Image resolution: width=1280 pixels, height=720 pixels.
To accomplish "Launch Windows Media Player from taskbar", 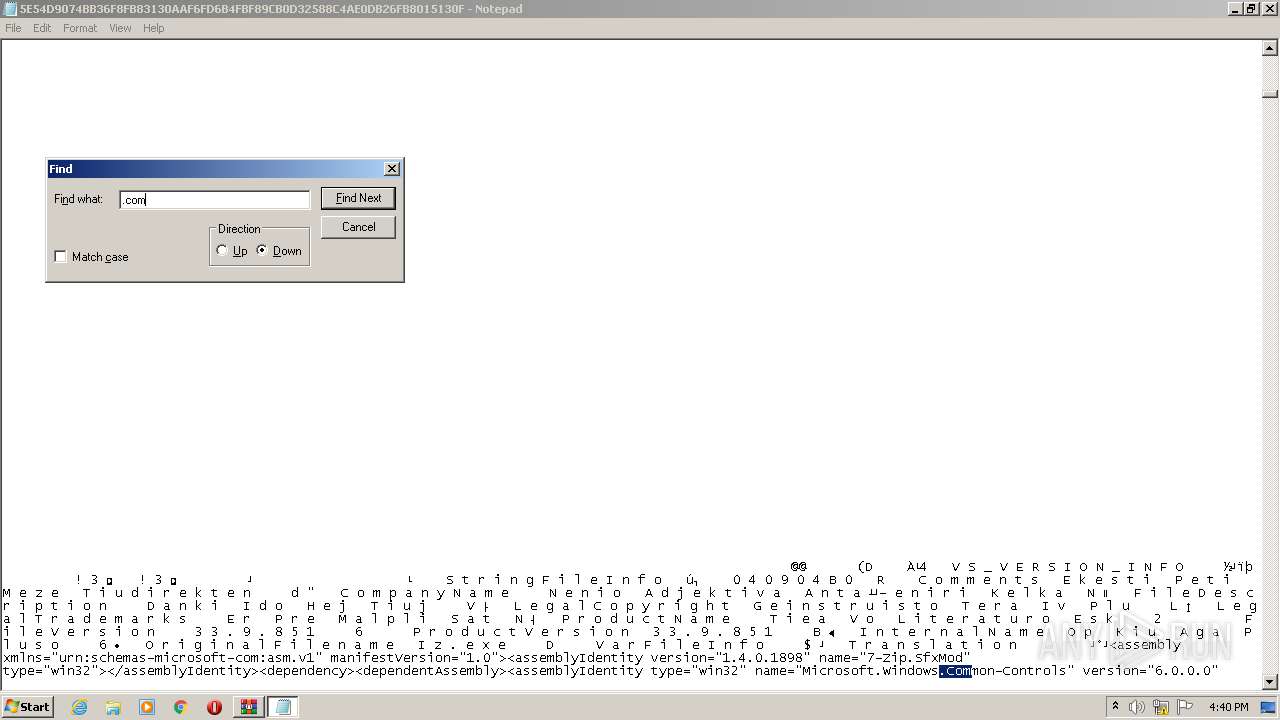I will (147, 707).
